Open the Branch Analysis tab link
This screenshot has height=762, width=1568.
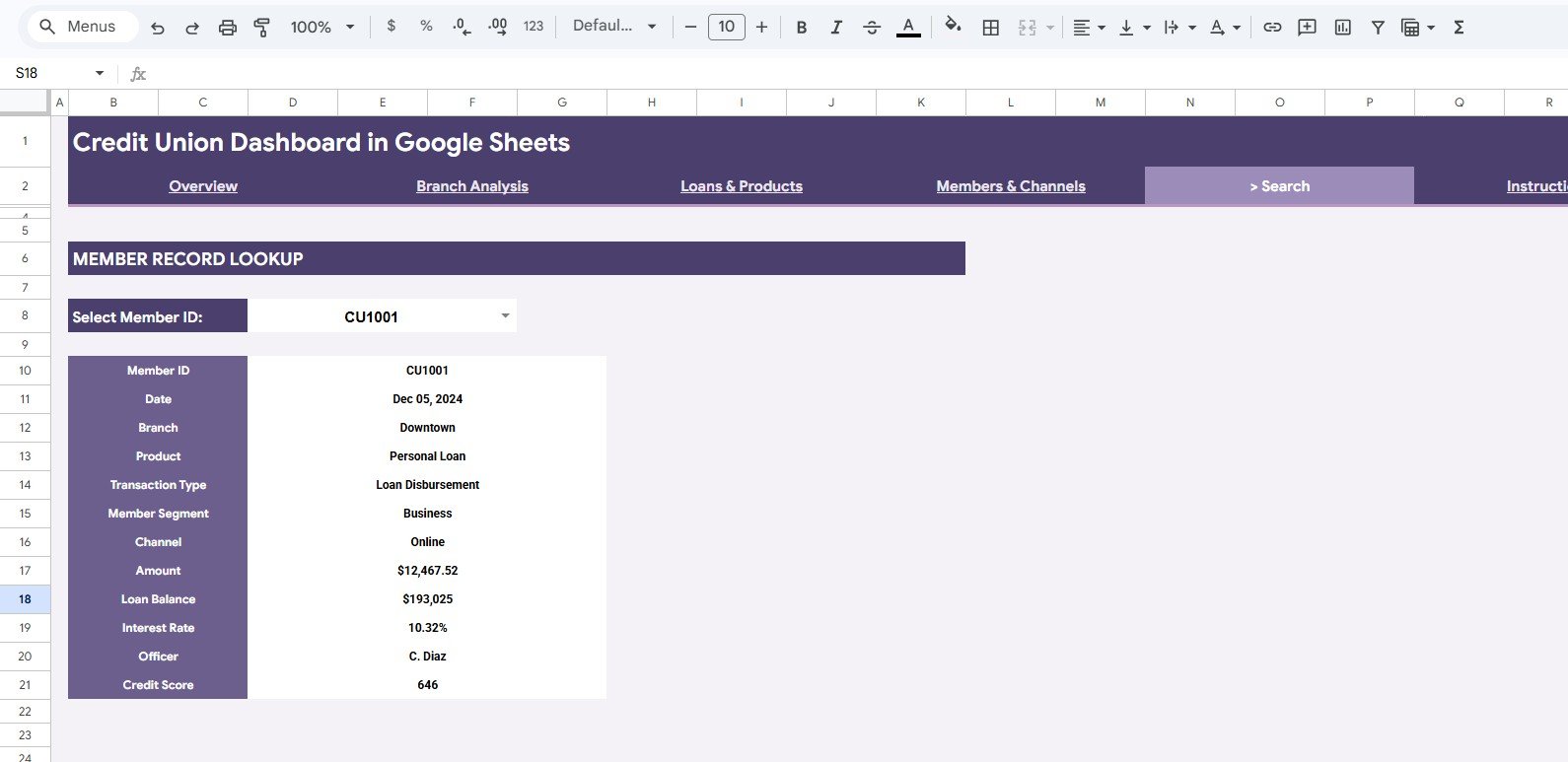472,186
